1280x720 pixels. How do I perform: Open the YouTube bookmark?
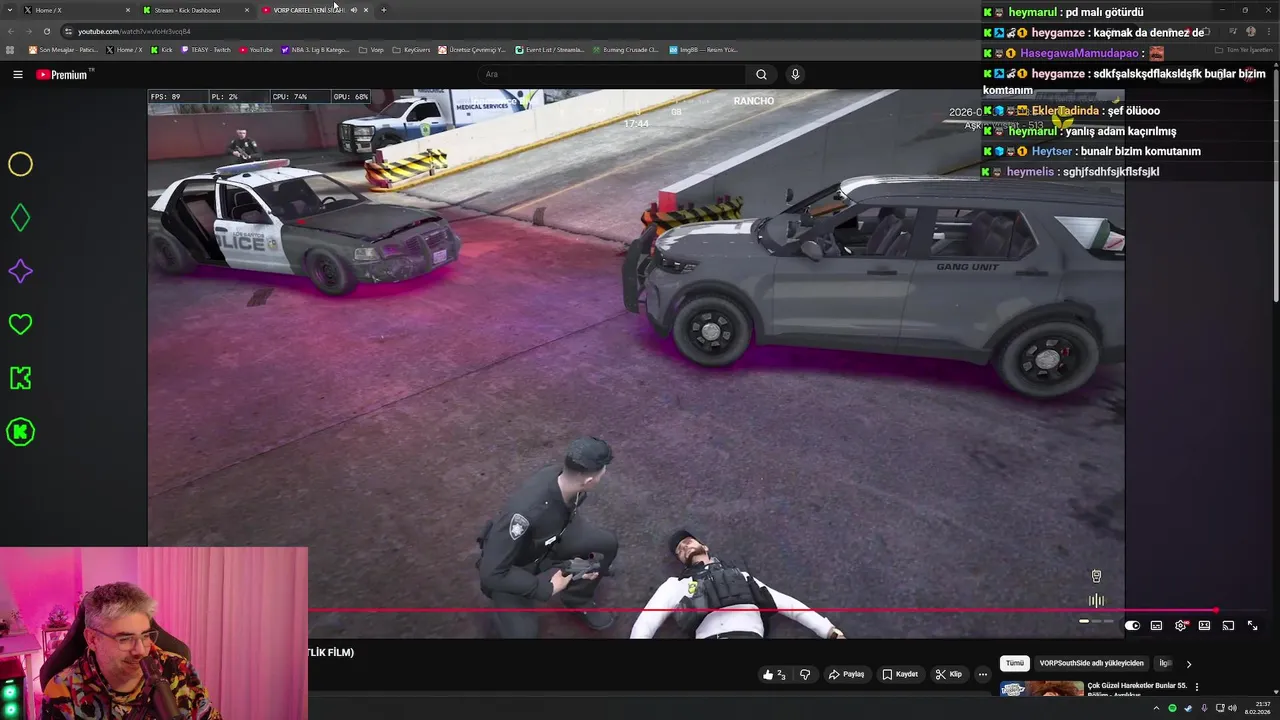[x=256, y=50]
